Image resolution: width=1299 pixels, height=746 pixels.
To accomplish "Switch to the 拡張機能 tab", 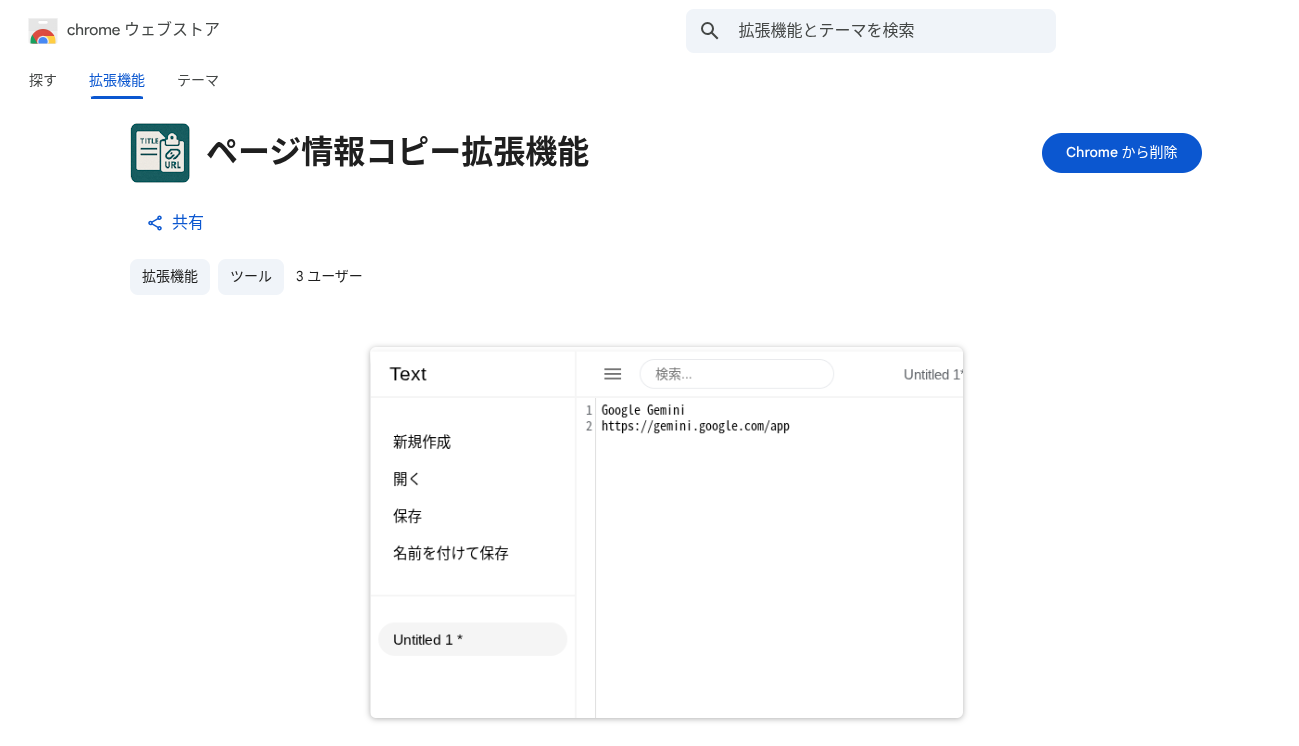I will coord(117,80).
